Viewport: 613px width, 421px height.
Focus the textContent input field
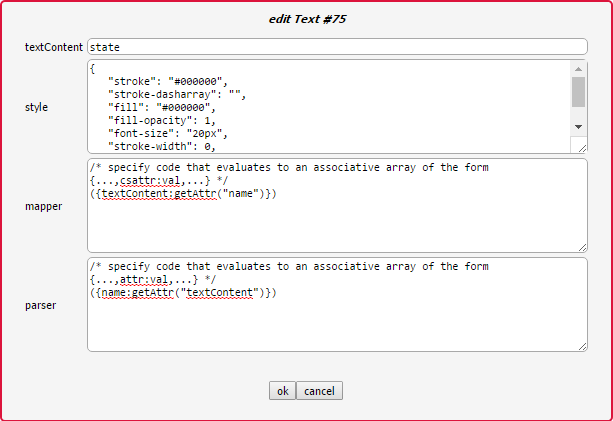[x=336, y=47]
